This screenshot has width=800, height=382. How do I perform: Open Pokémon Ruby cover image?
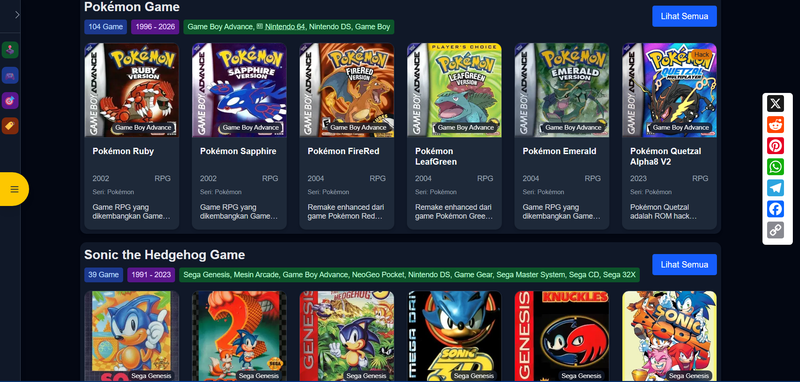coord(132,90)
